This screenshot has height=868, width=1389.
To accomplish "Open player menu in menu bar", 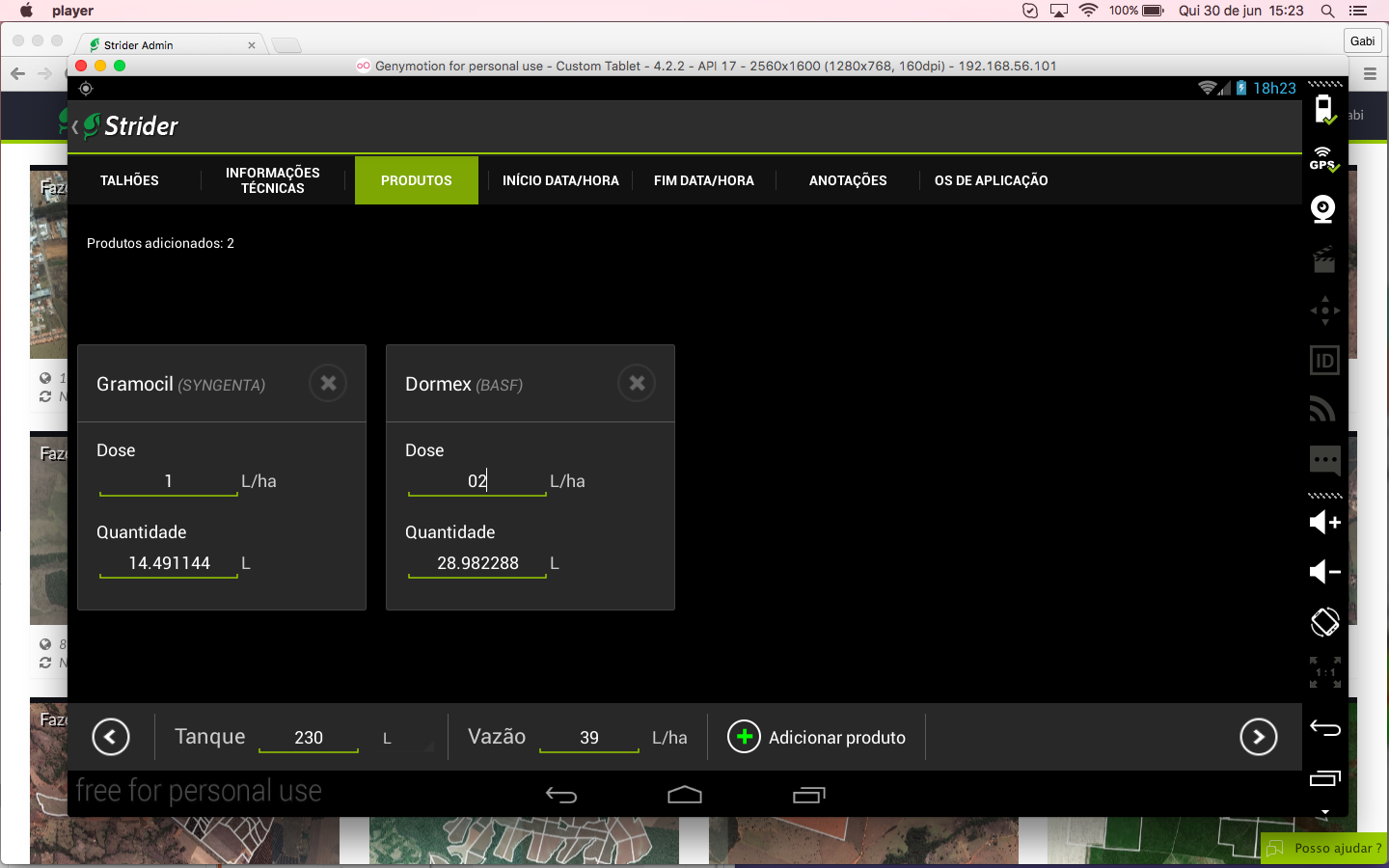I will [73, 11].
